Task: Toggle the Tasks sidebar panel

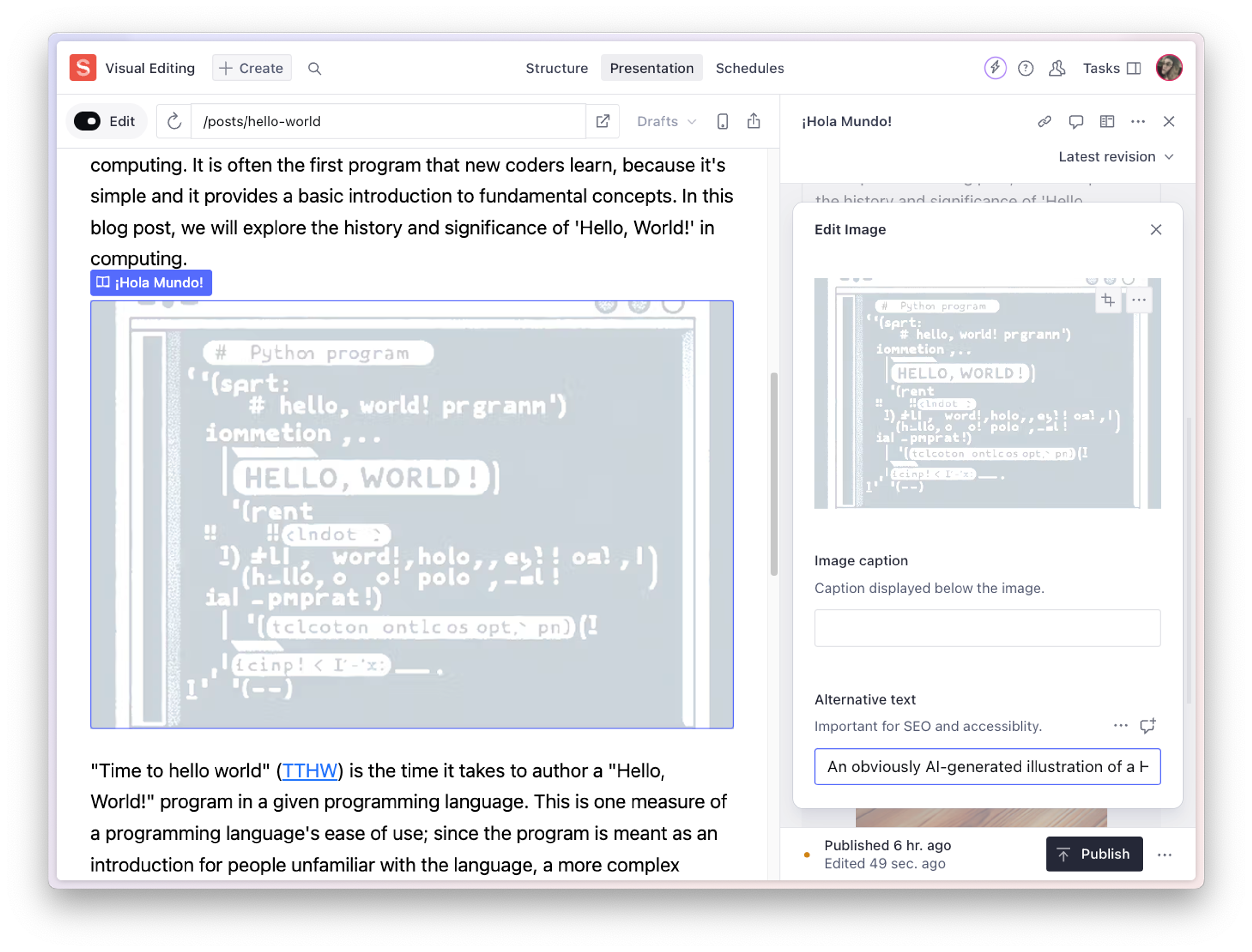Action: (1111, 68)
